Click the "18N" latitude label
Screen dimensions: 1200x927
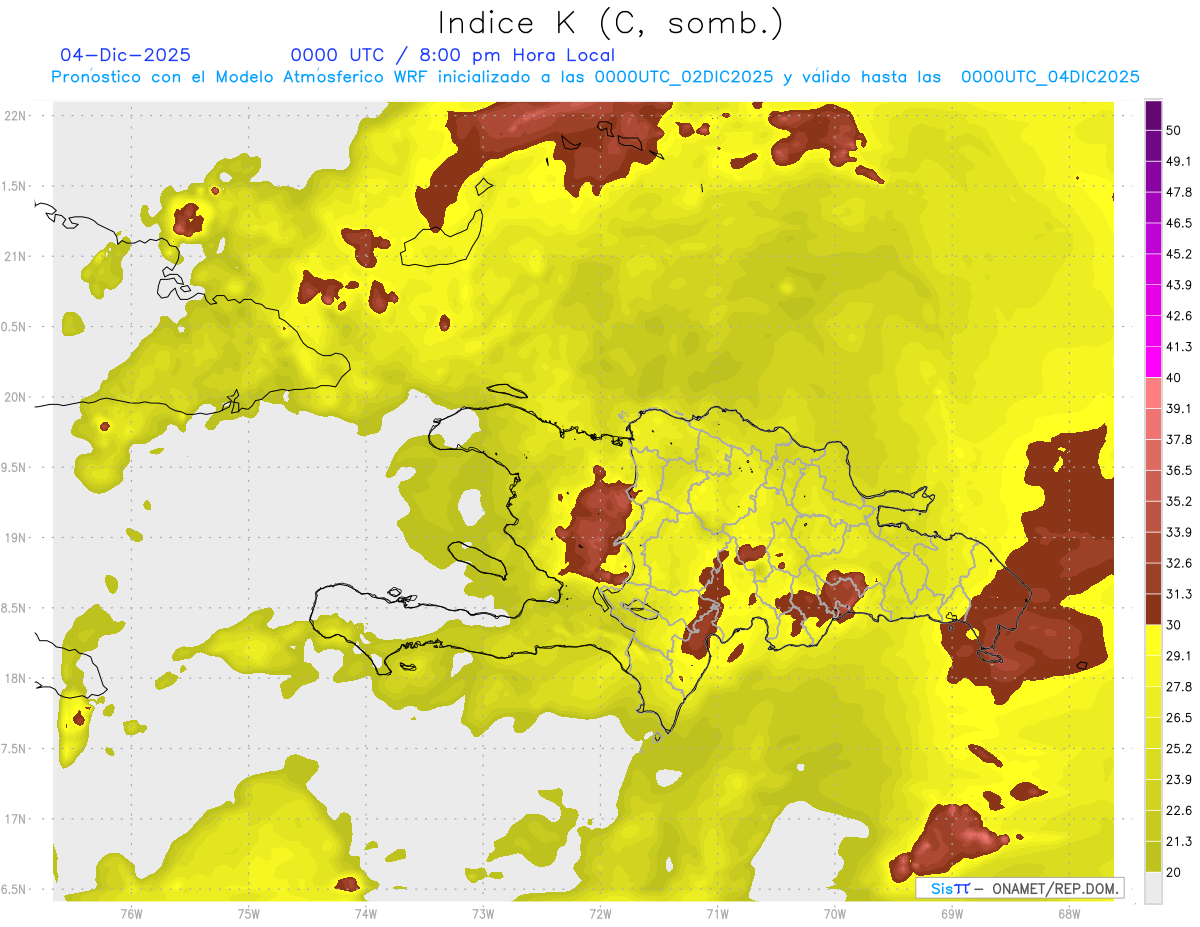(15, 678)
